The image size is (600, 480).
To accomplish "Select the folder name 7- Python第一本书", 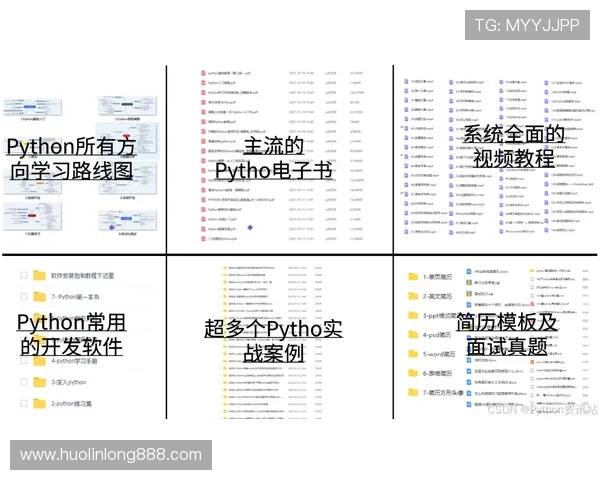I will coord(75,297).
